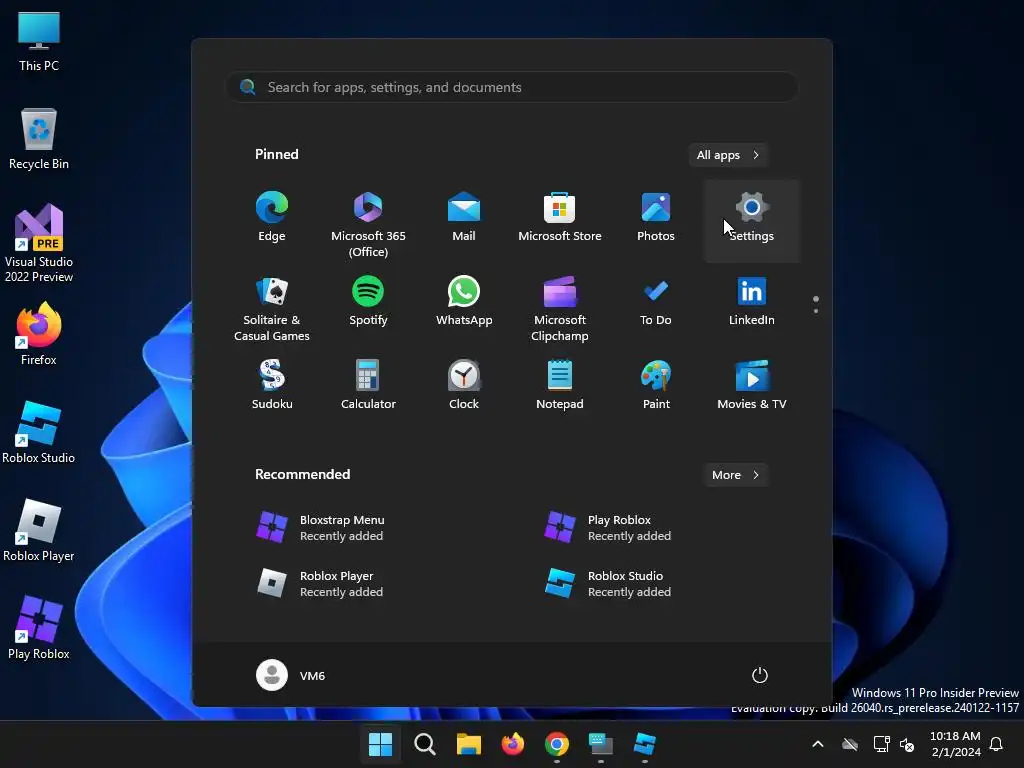Open Firefox from taskbar
Screen dimensions: 1024x768
pos(513,744)
